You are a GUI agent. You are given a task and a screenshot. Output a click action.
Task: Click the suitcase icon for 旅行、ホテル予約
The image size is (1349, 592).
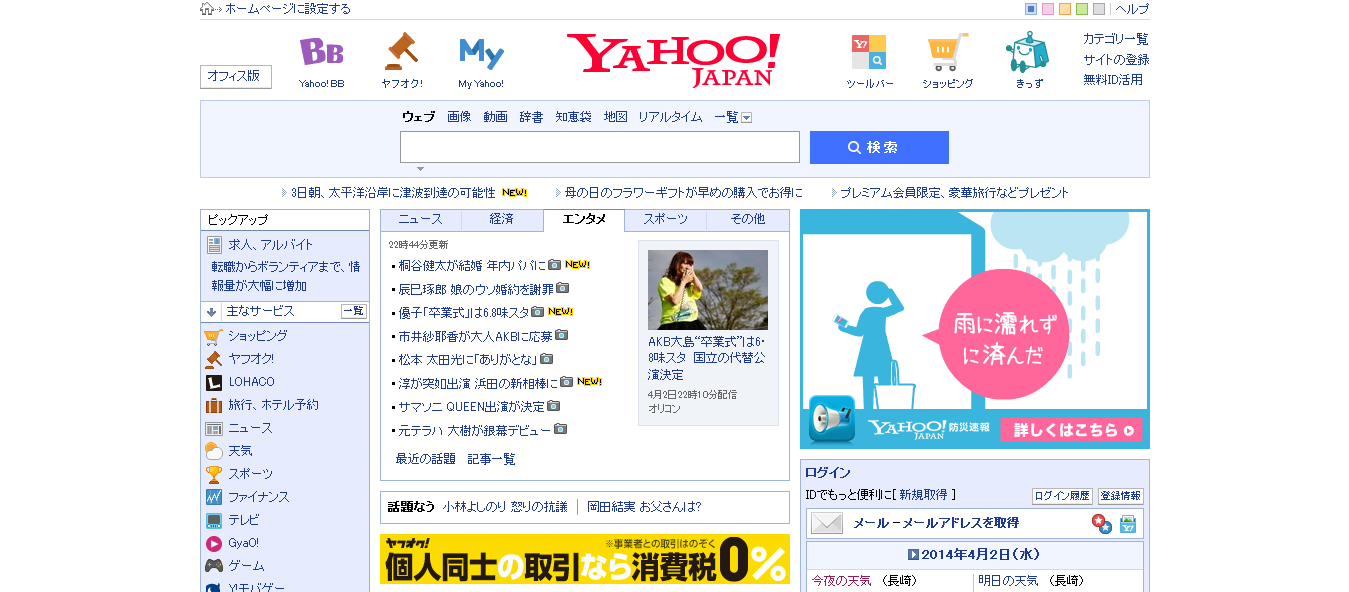pos(214,405)
